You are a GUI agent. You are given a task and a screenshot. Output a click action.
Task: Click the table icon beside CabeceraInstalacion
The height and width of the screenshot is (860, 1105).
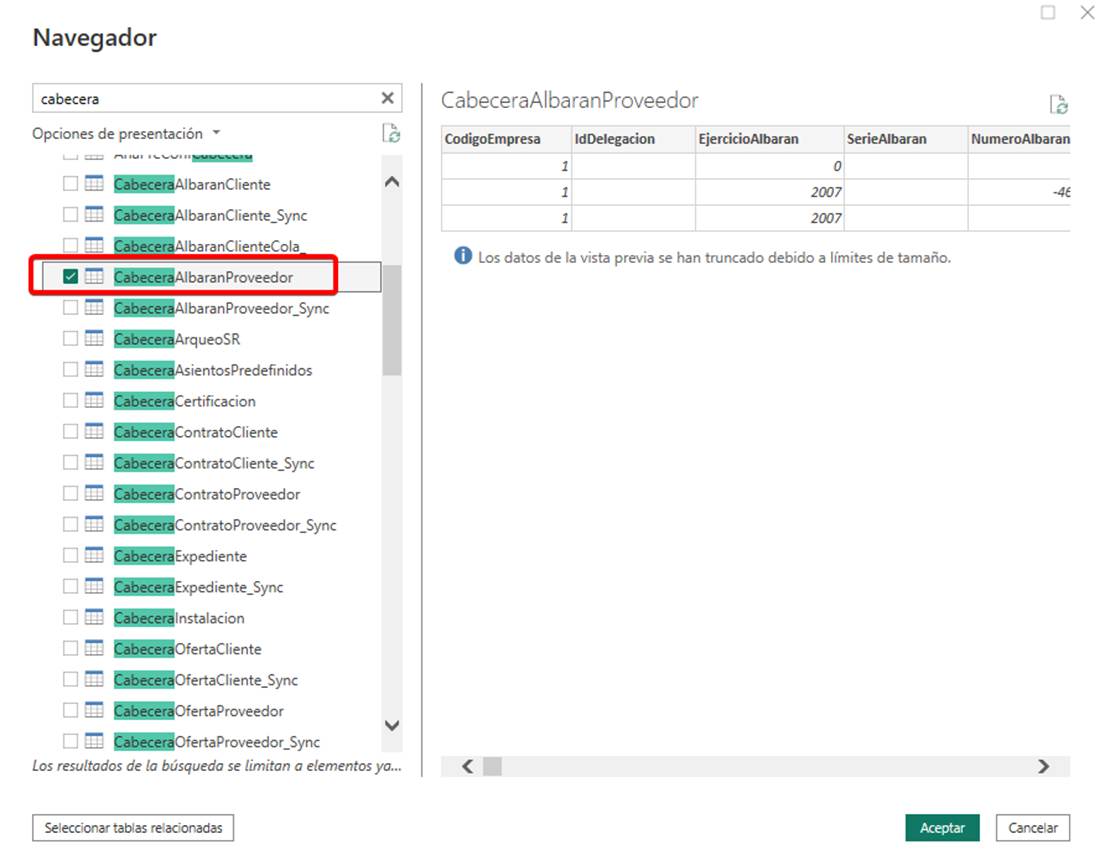pos(94,618)
